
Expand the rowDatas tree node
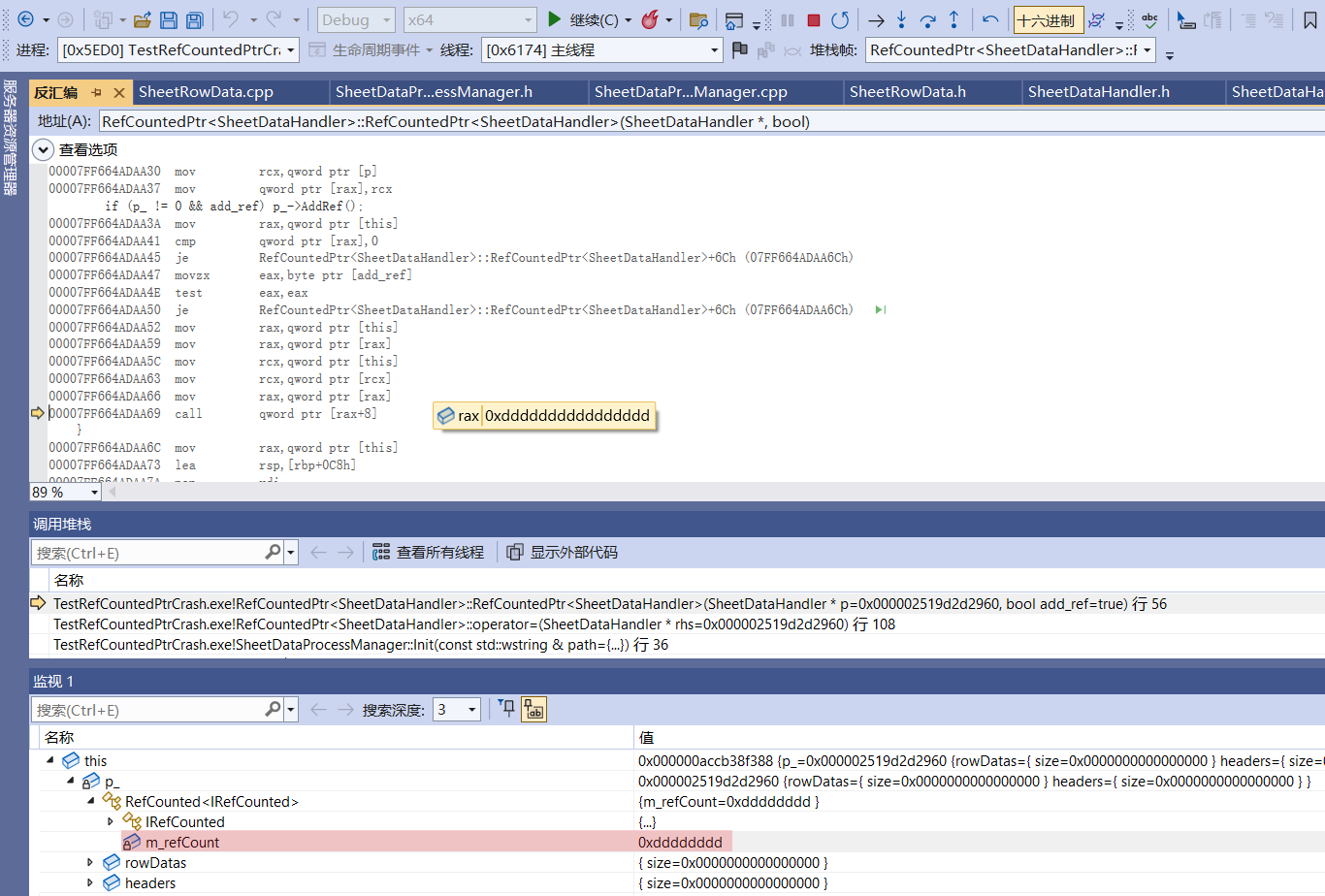click(90, 862)
